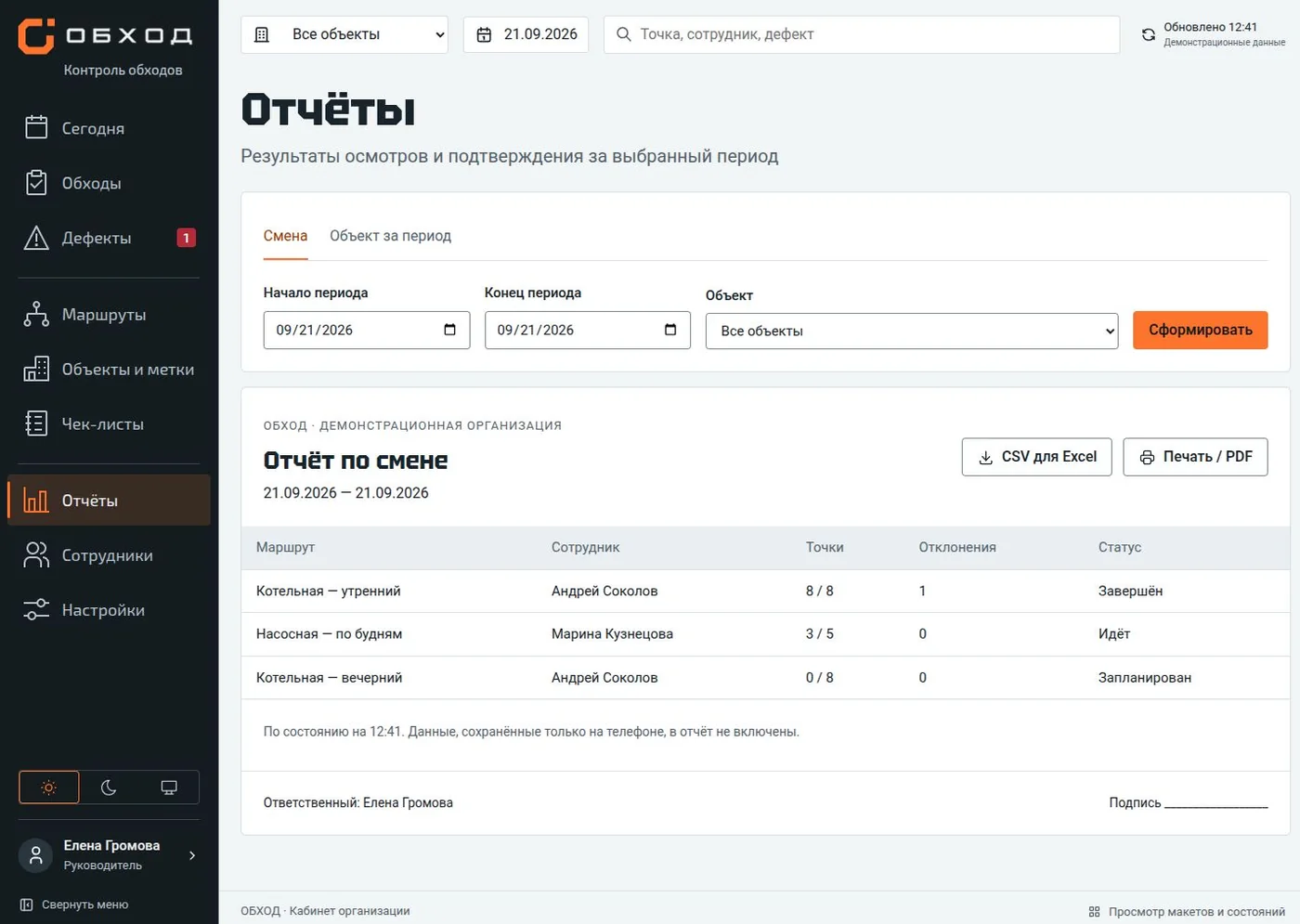Click the red defects badge showing 1

point(186,238)
